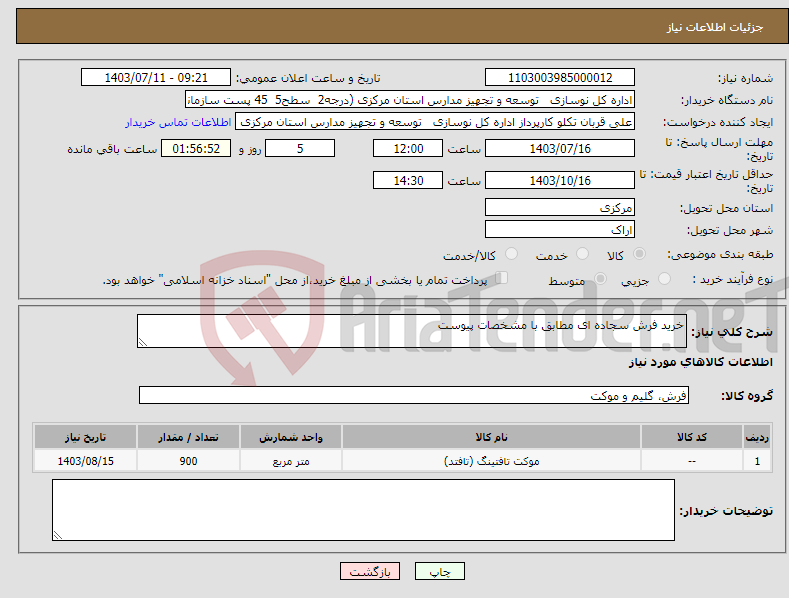Click price validity date 1403/10/16
This screenshot has width=789, height=598.
click(560, 180)
